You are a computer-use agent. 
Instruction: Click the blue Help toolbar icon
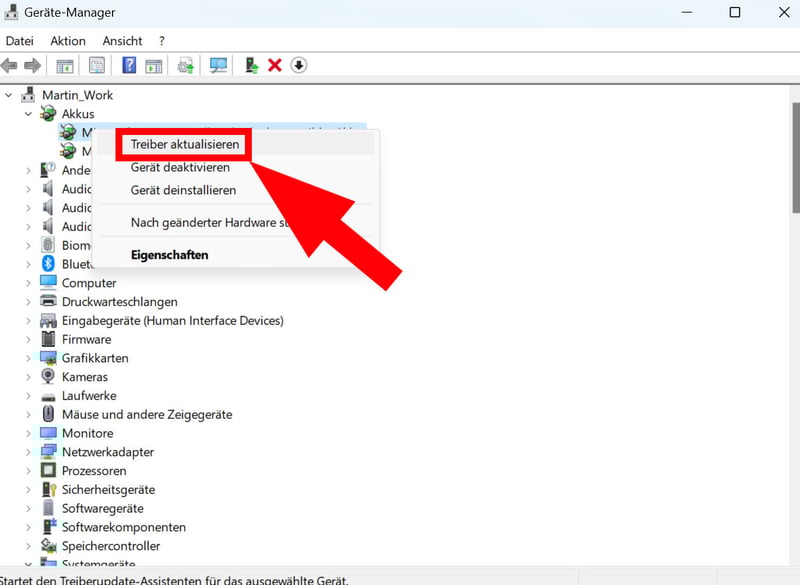click(x=129, y=66)
